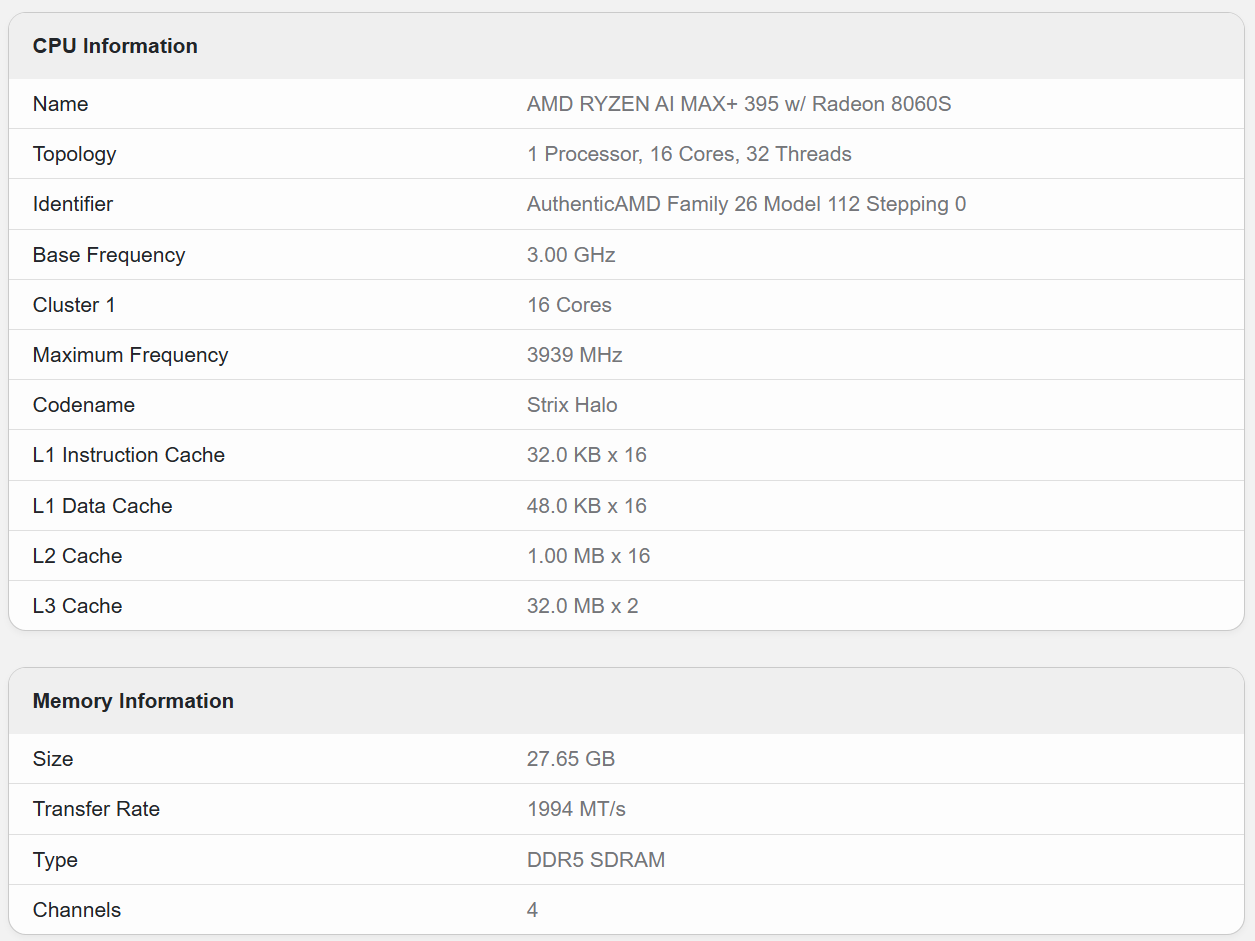Click the 1 Processor, 16 Cores, 32 Threads text

688,154
